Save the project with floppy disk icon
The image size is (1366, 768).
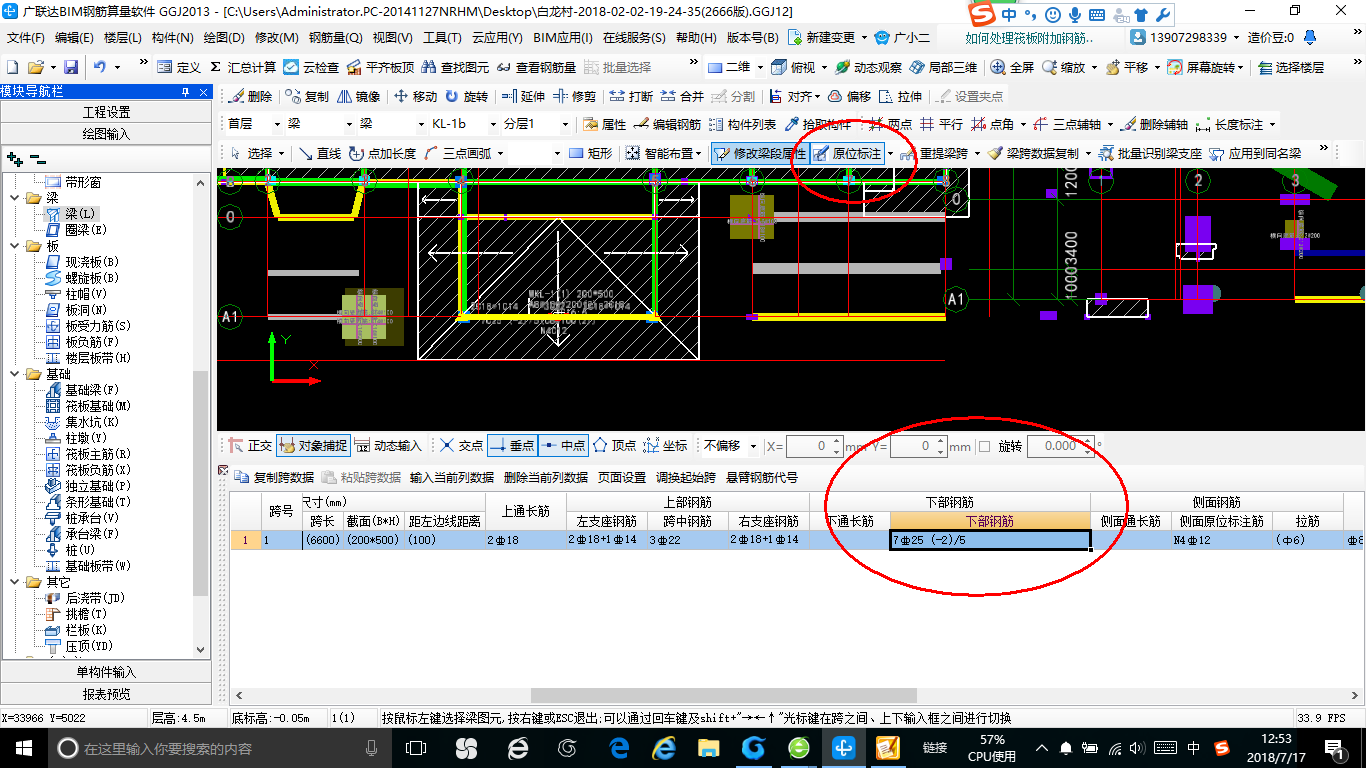tap(71, 67)
